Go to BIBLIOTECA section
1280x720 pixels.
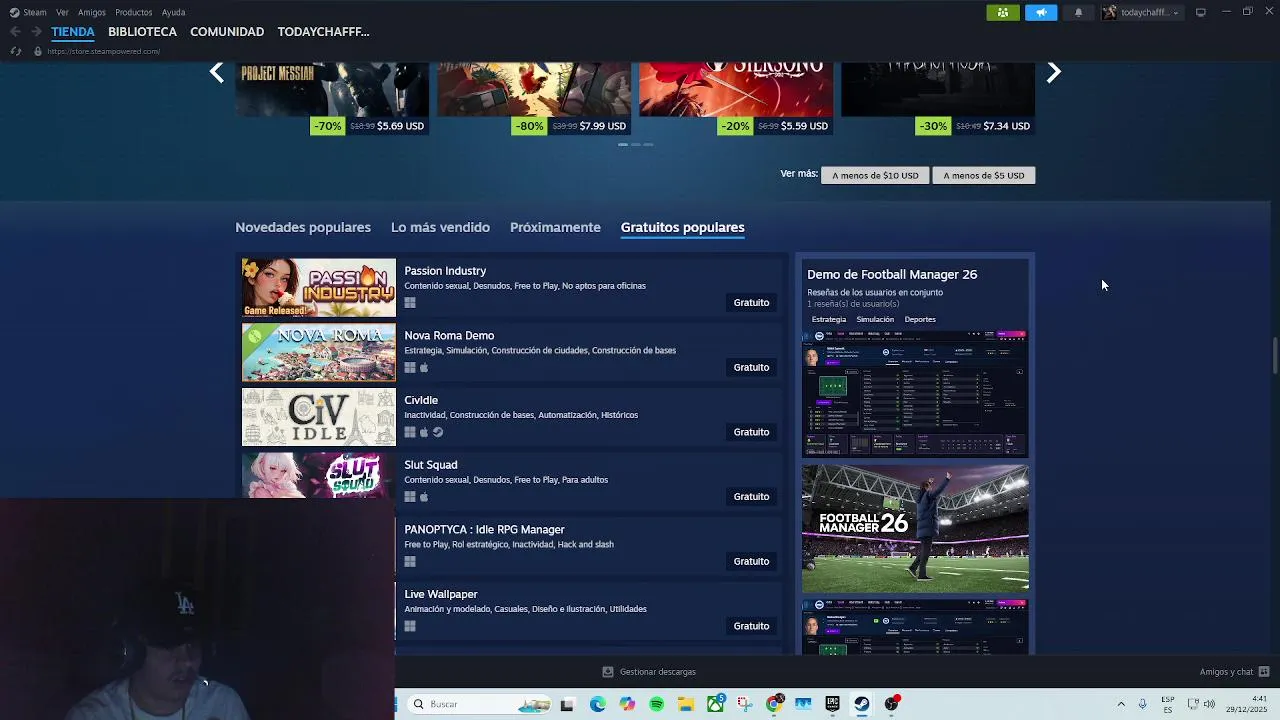point(142,31)
